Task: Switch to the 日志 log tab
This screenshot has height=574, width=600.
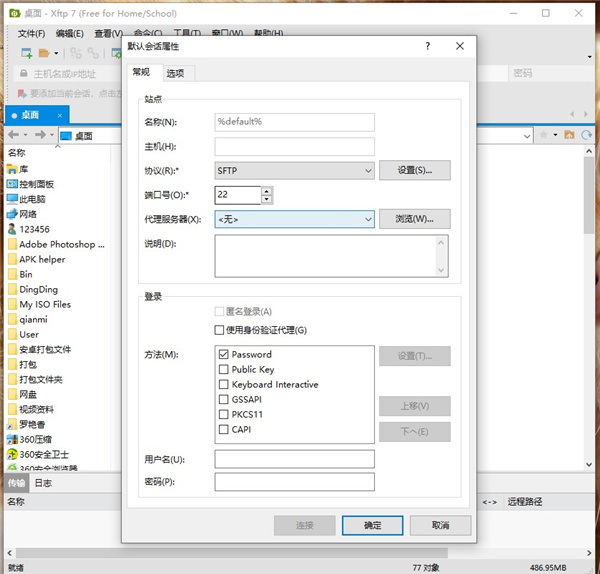Action: coord(43,483)
